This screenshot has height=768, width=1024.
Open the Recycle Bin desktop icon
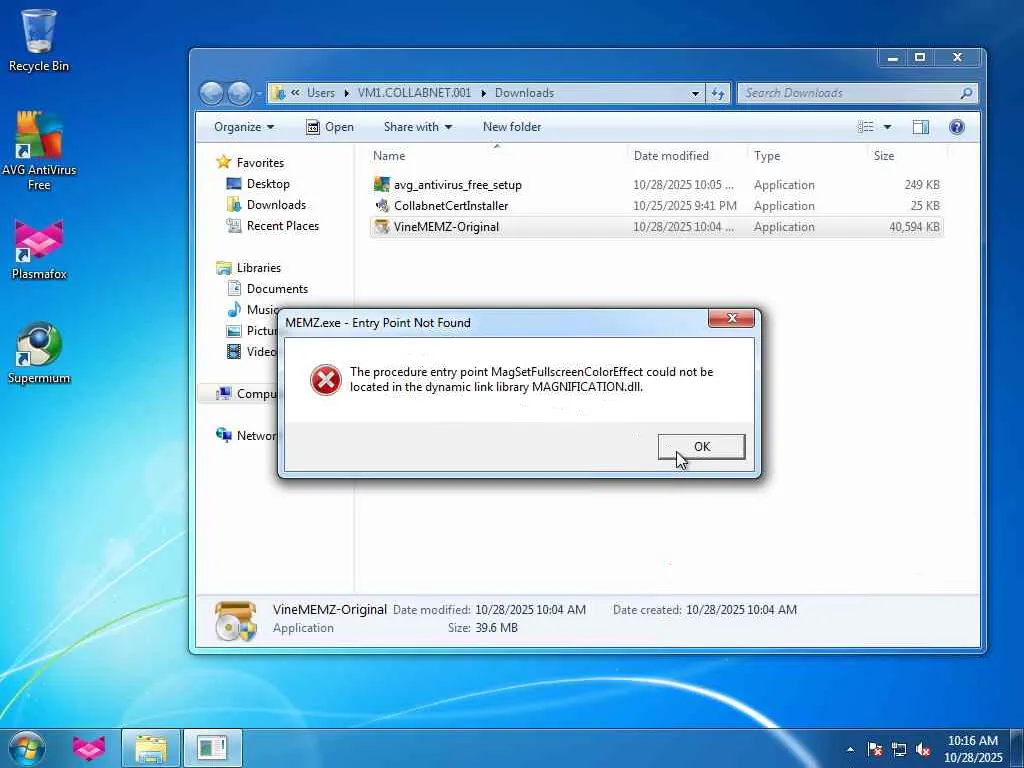click(39, 40)
